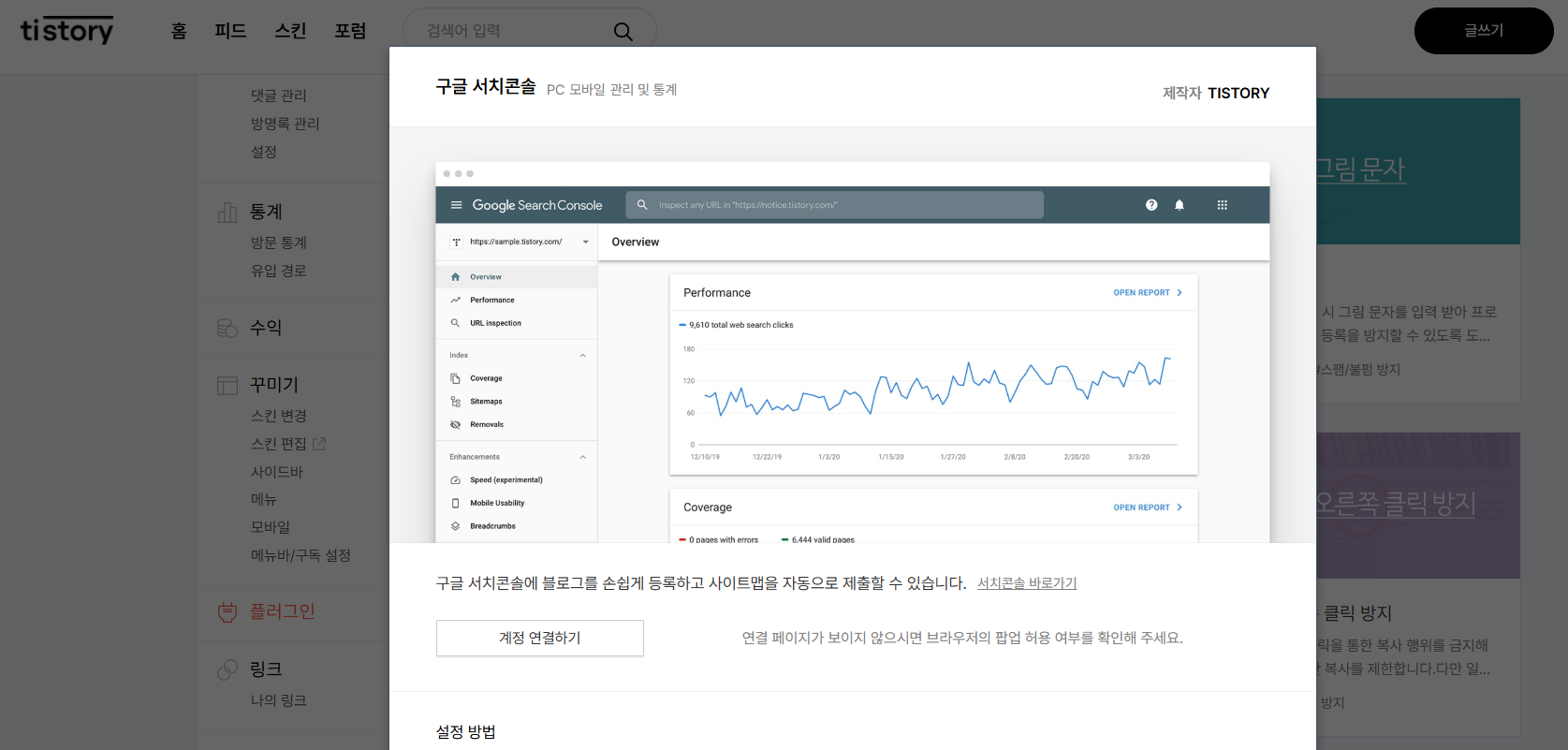Select the 꾸미기 section heading

(274, 385)
